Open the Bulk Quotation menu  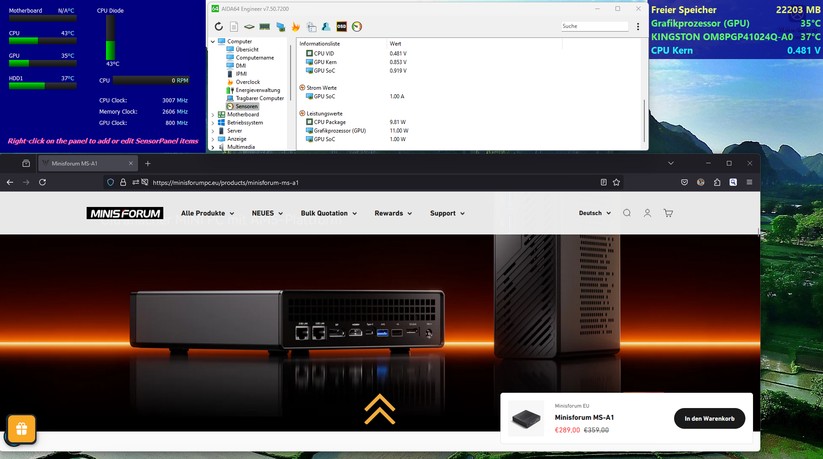(329, 213)
